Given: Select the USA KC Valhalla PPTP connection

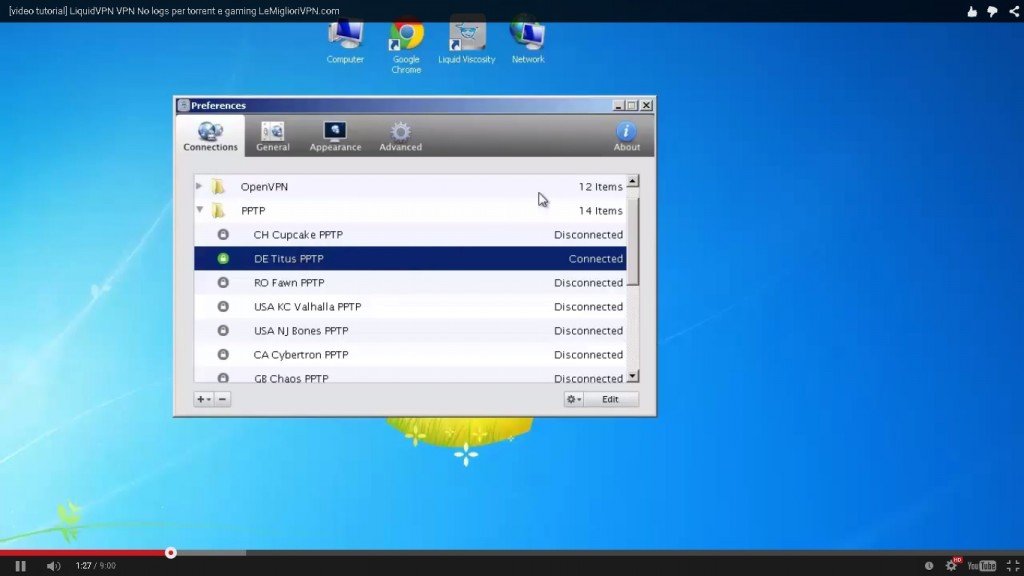Looking at the screenshot, I should (410, 306).
